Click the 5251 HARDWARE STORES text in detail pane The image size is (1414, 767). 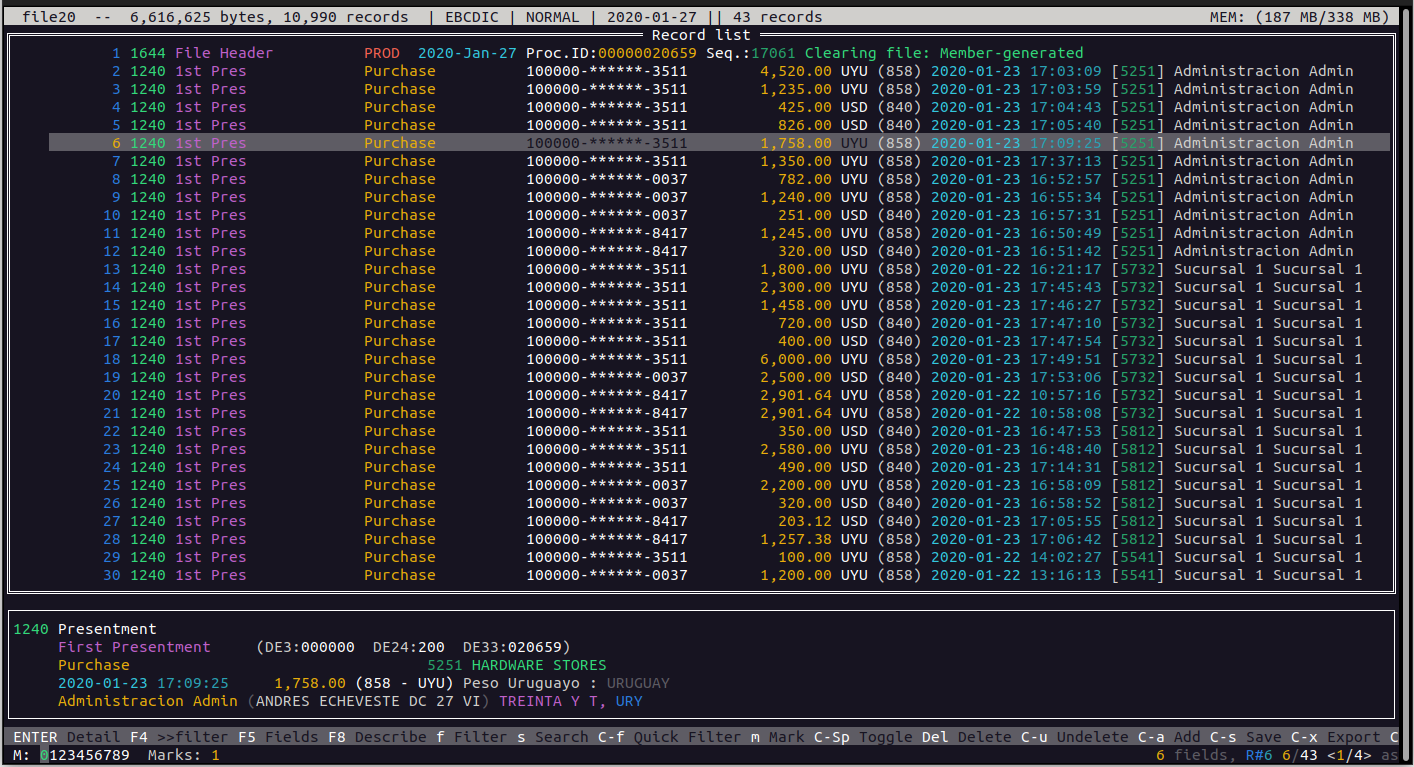click(x=516, y=665)
